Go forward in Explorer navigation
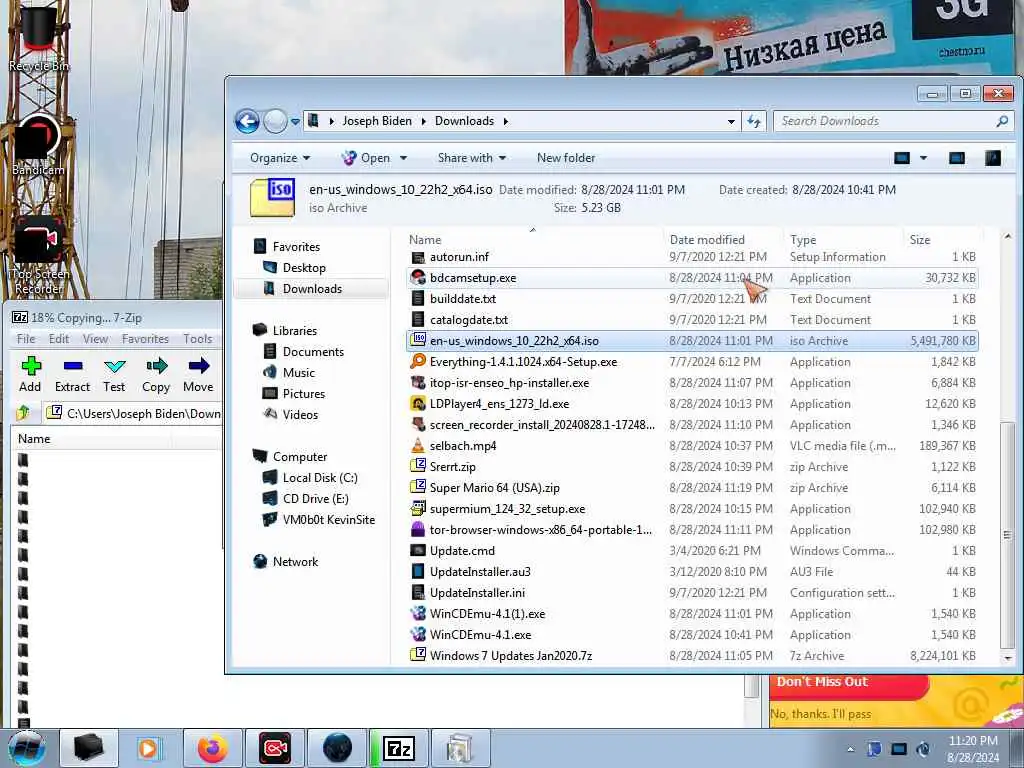1024x768 pixels. click(275, 121)
